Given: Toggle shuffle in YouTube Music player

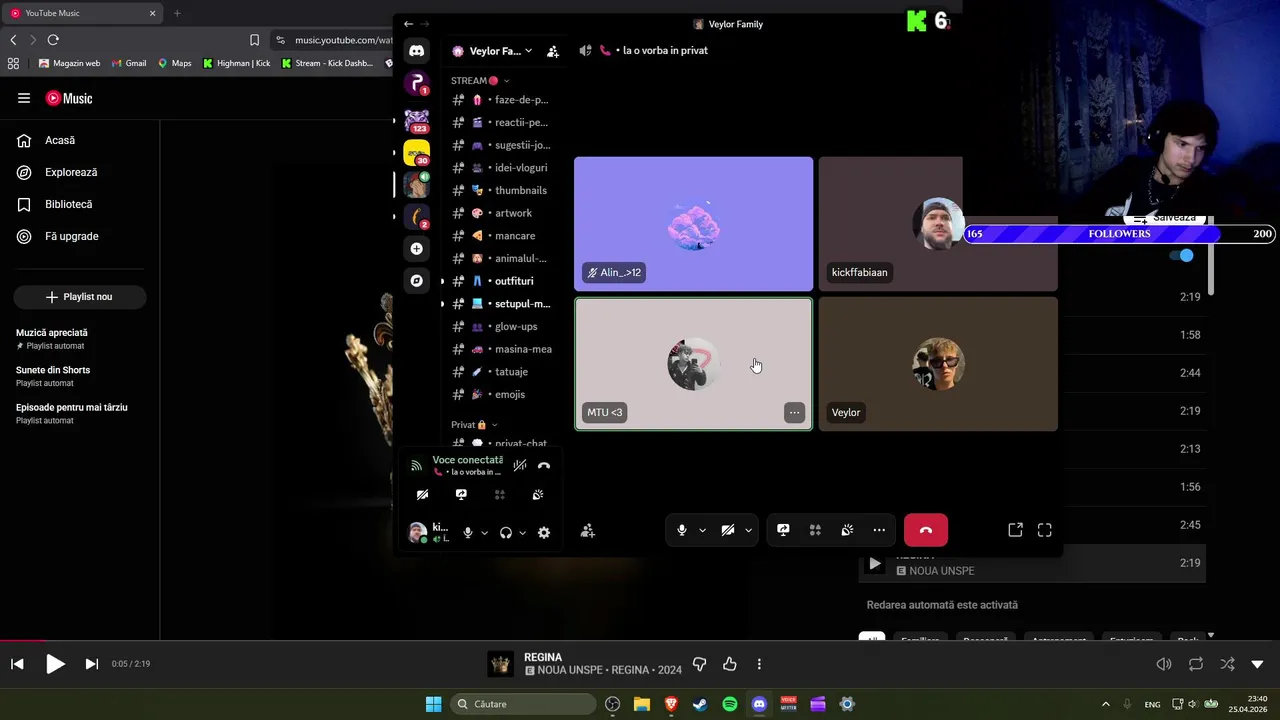Looking at the screenshot, I should pos(1227,664).
